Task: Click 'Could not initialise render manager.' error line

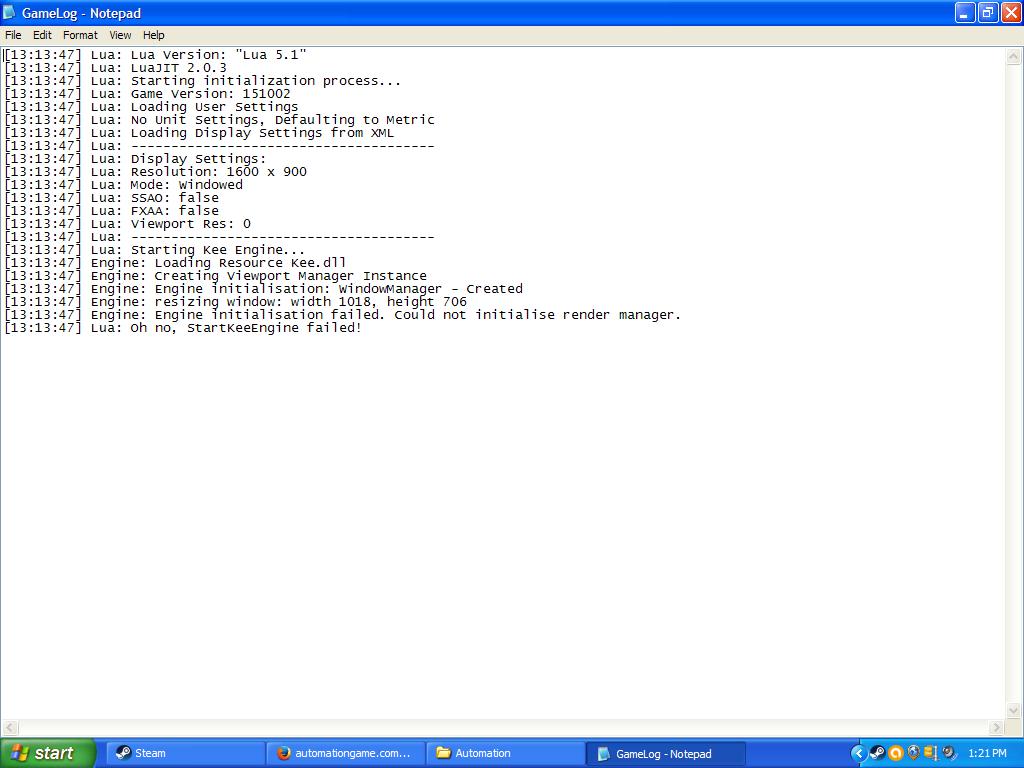Action: click(342, 315)
